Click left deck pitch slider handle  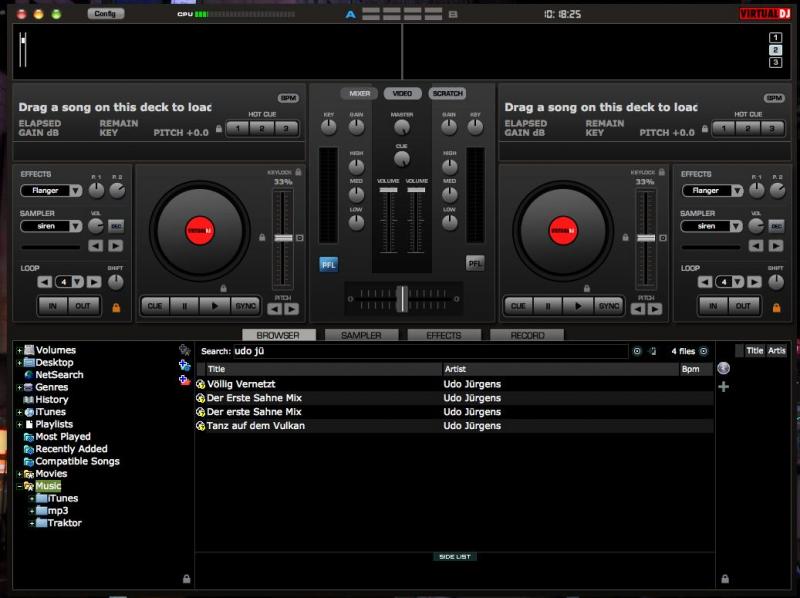point(283,238)
